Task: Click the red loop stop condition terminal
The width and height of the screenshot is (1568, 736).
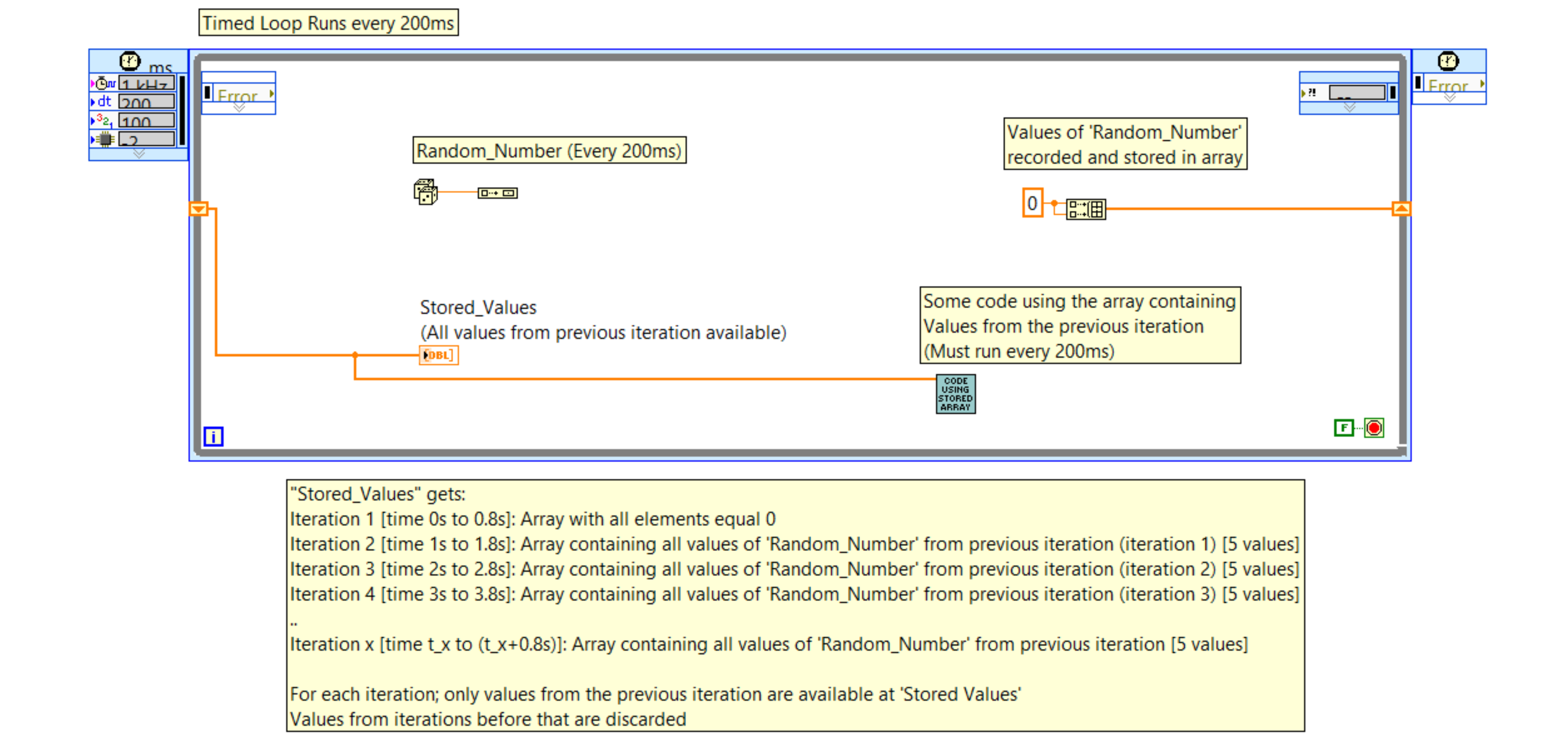Action: coord(1374,428)
